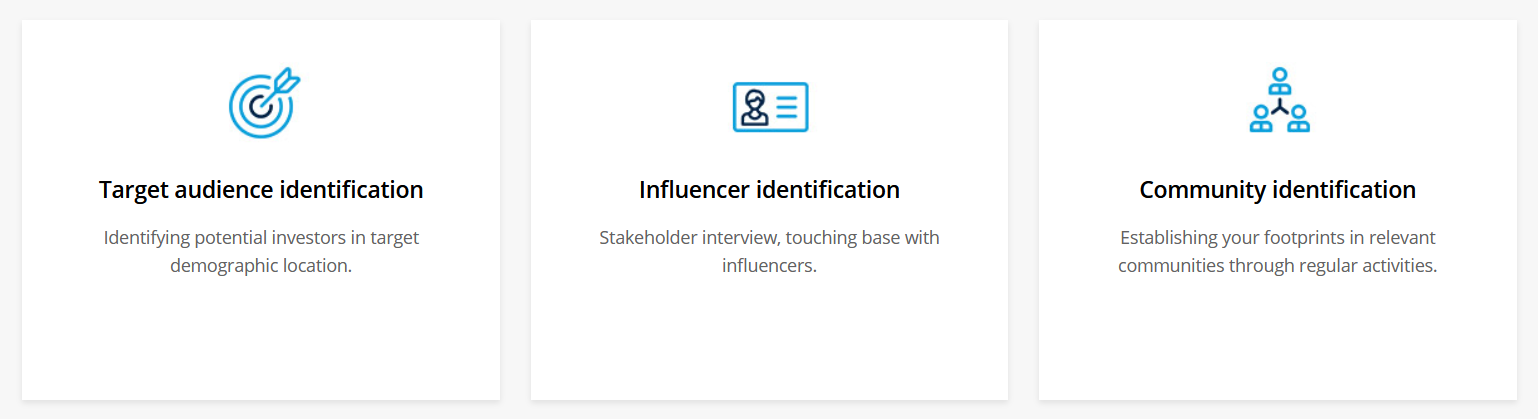Viewport: 1538px width, 419px height.
Task: Click the arrow hitting the bullseye
Action: coord(285,80)
